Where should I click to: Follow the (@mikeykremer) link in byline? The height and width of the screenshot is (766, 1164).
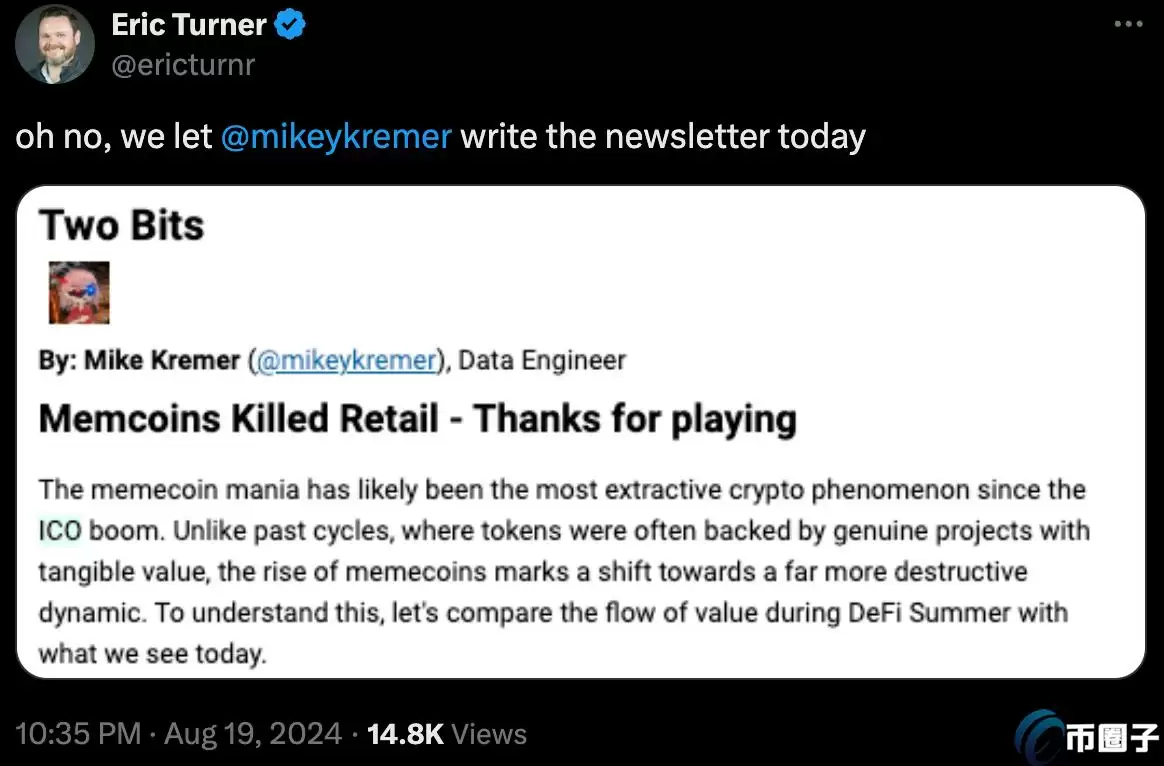click(x=348, y=361)
